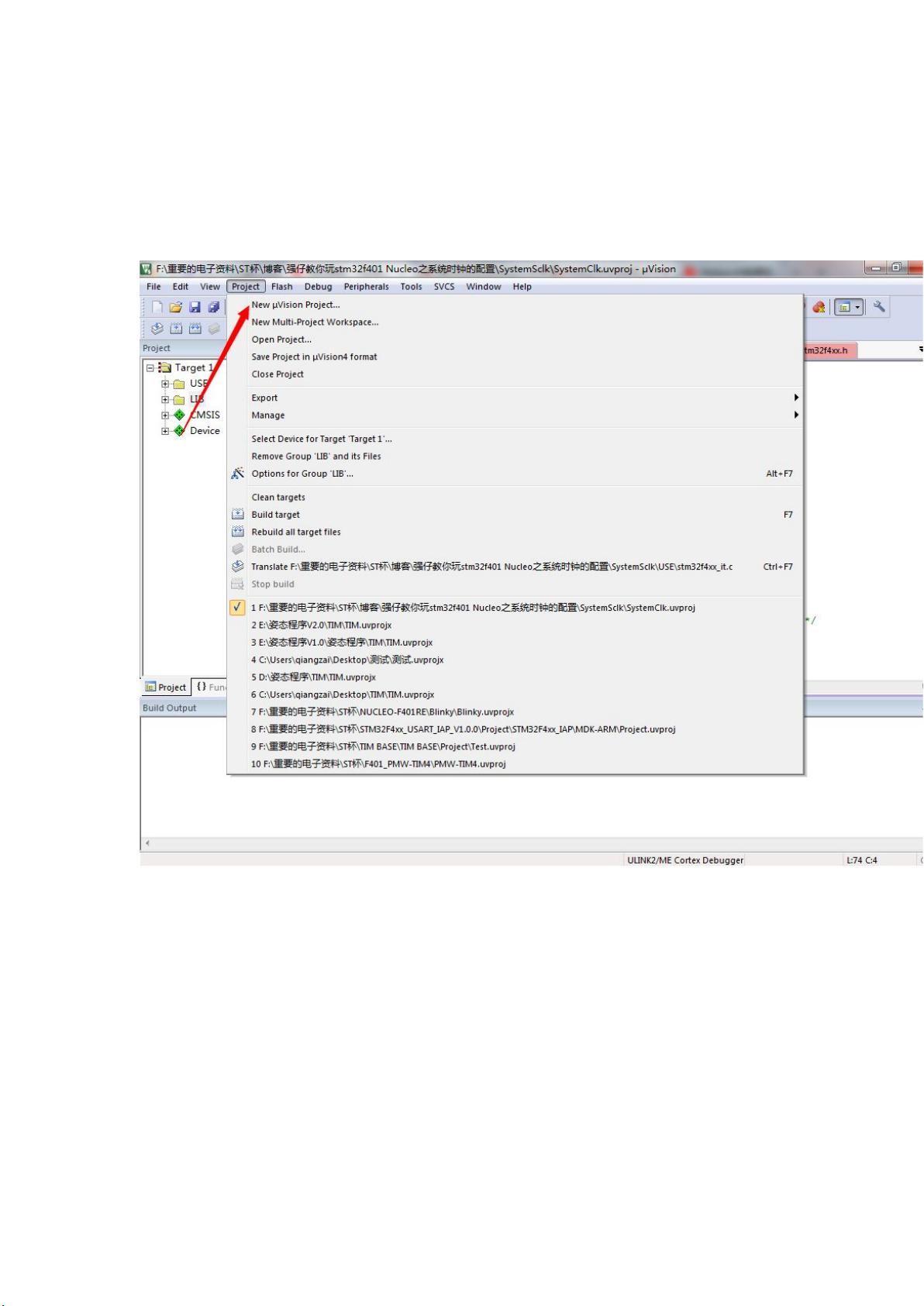Click the Build target menu icon
The image size is (924, 1306).
click(238, 515)
